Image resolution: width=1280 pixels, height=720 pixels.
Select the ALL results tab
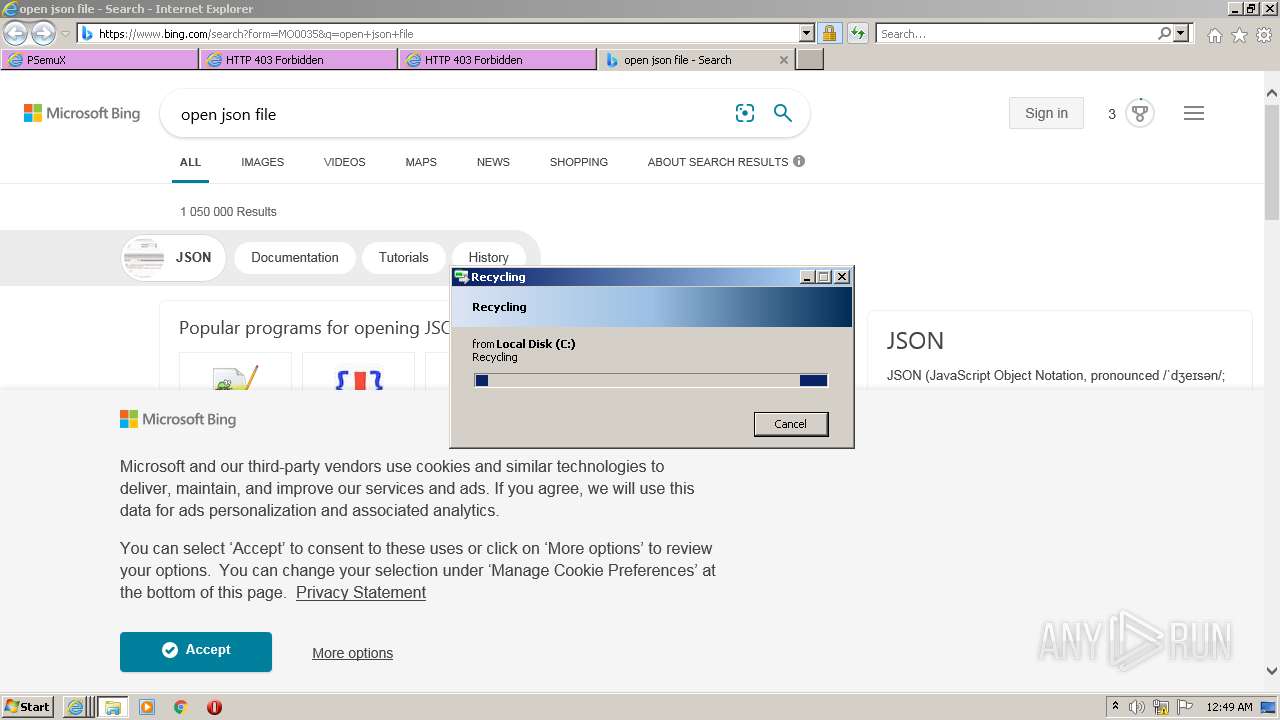click(x=190, y=162)
